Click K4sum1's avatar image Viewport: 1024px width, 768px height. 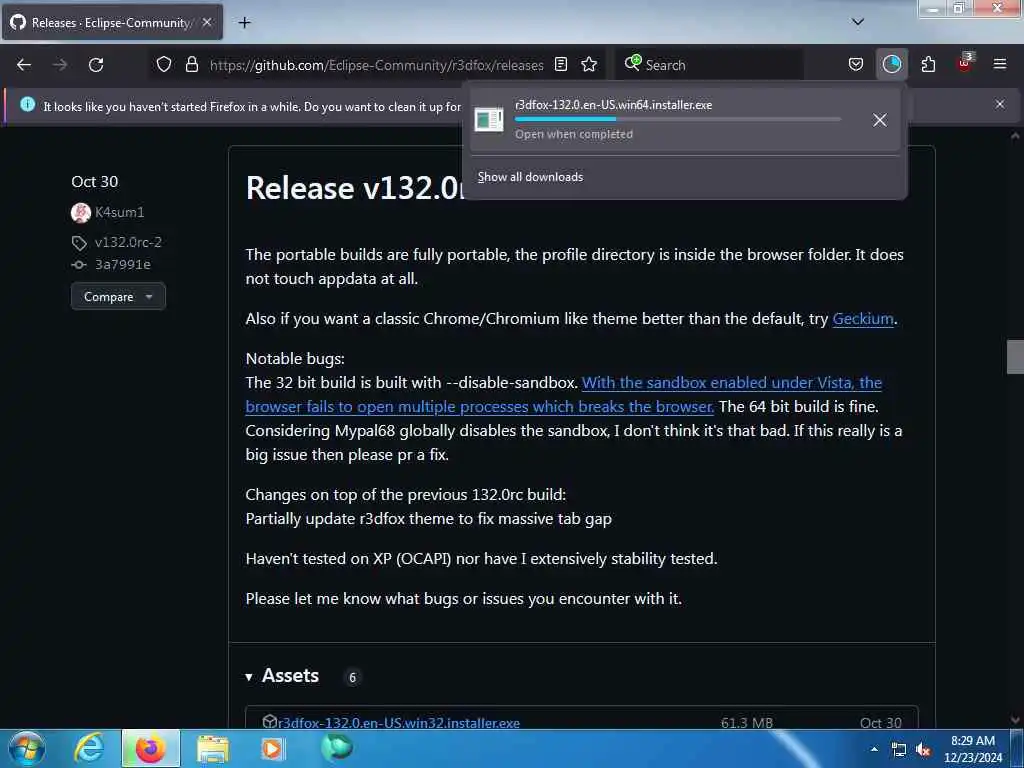81,212
